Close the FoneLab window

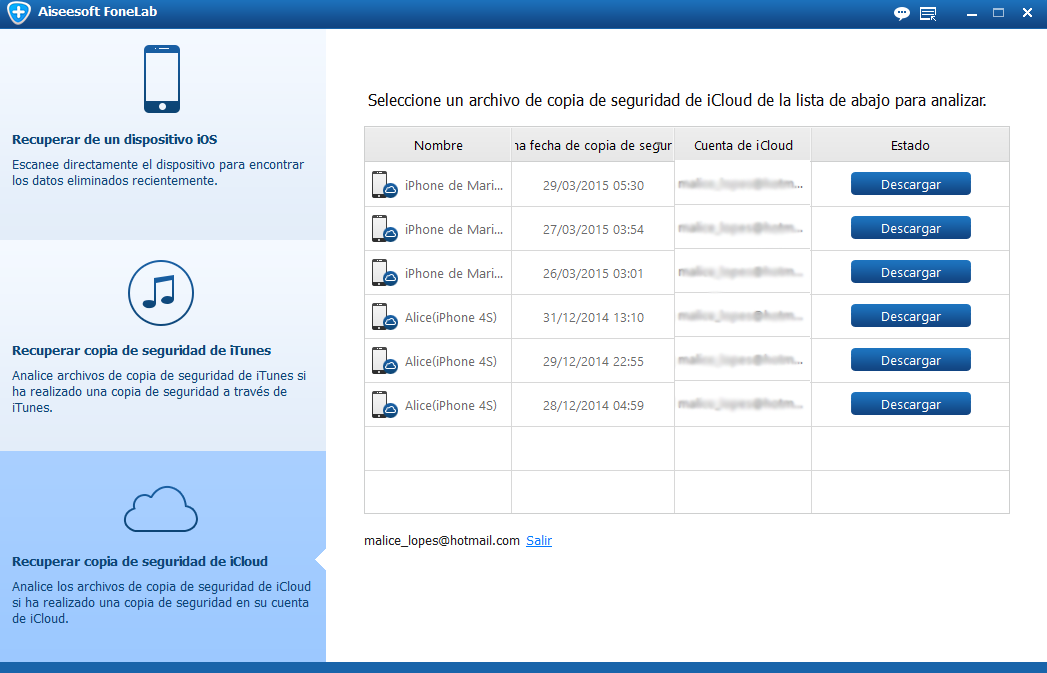coord(1027,13)
